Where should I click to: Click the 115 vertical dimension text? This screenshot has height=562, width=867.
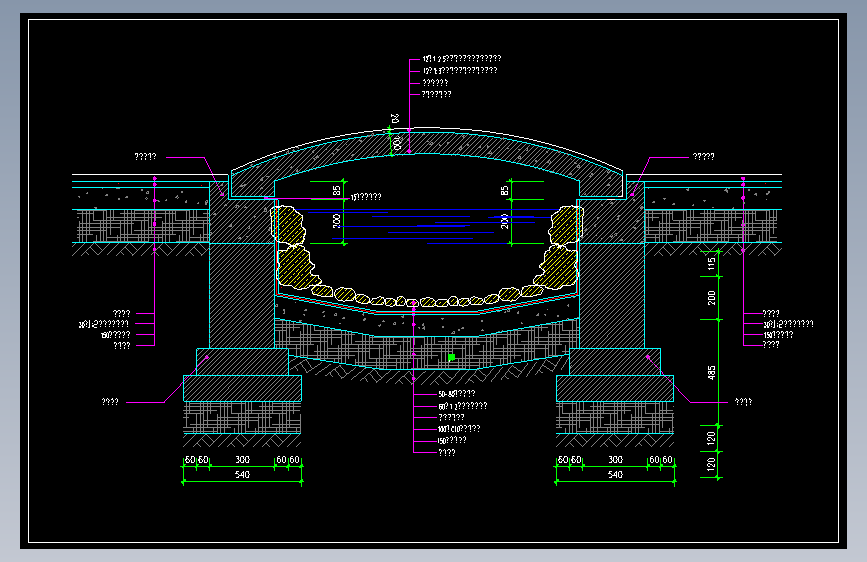click(x=712, y=264)
